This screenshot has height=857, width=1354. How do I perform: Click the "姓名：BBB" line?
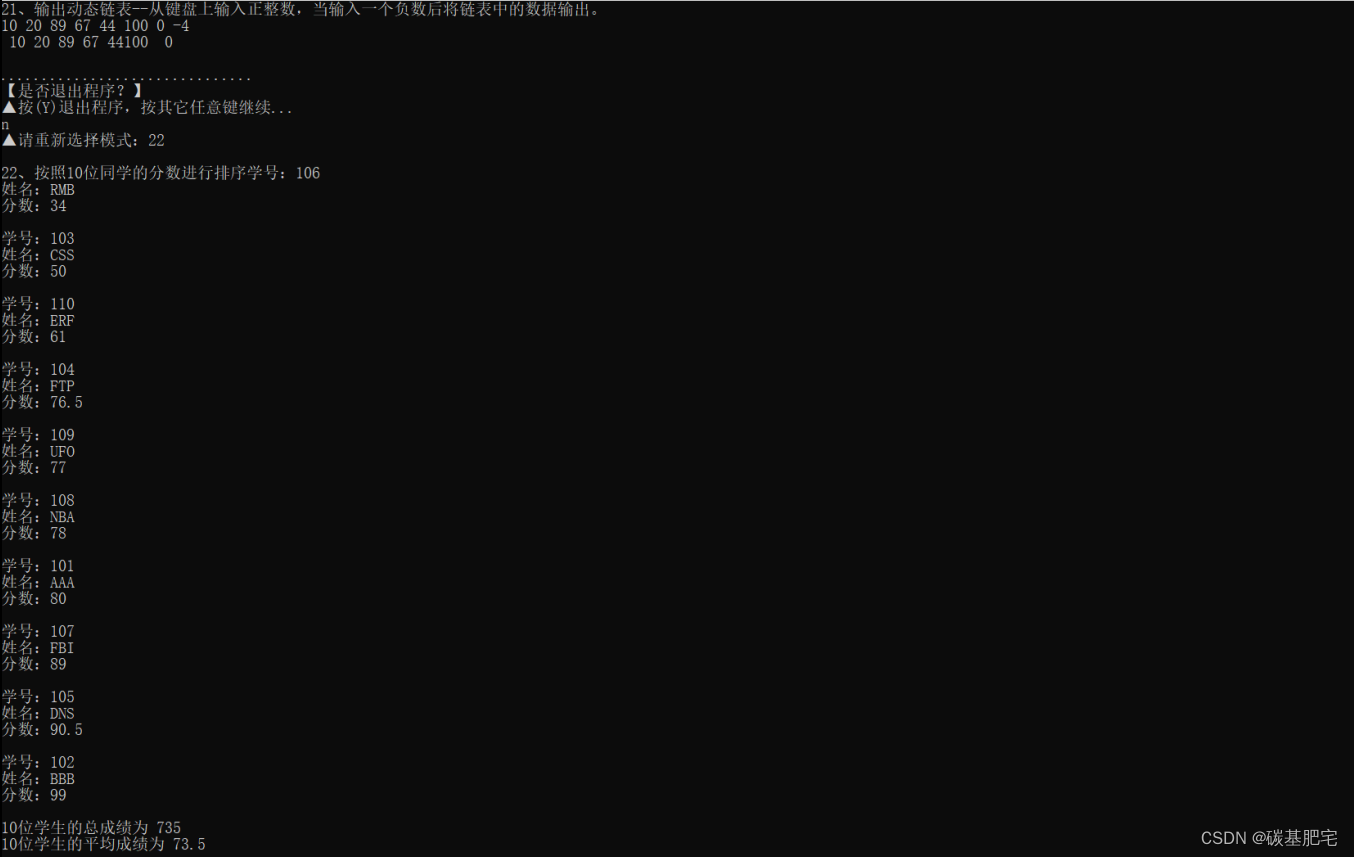pos(38,779)
